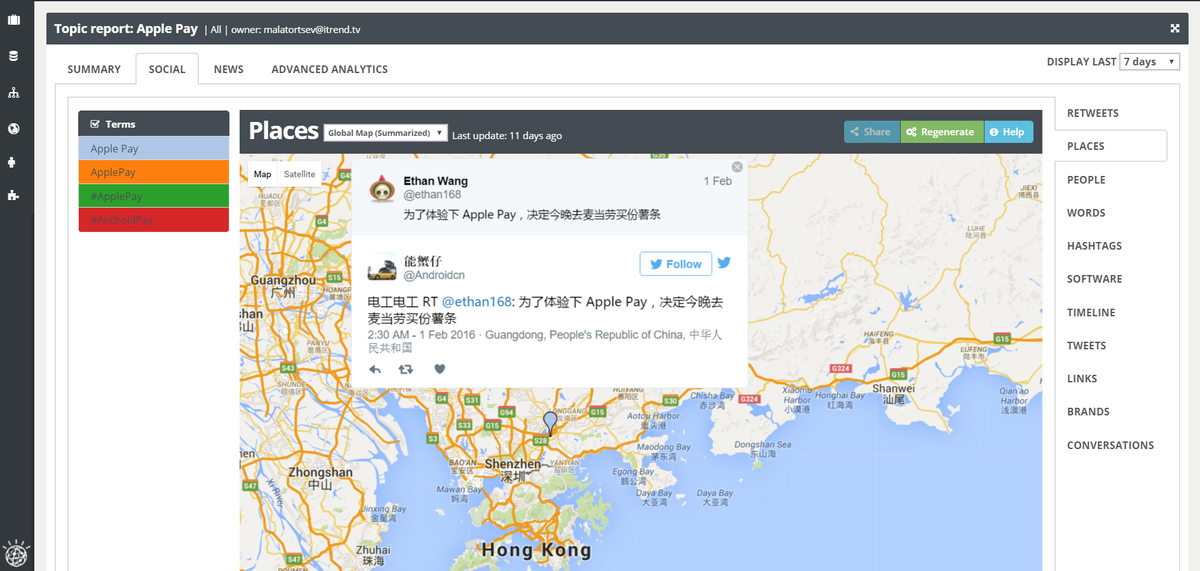Viewport: 1200px width, 571px height.
Task: Switch to the Social tab
Action: 167,70
